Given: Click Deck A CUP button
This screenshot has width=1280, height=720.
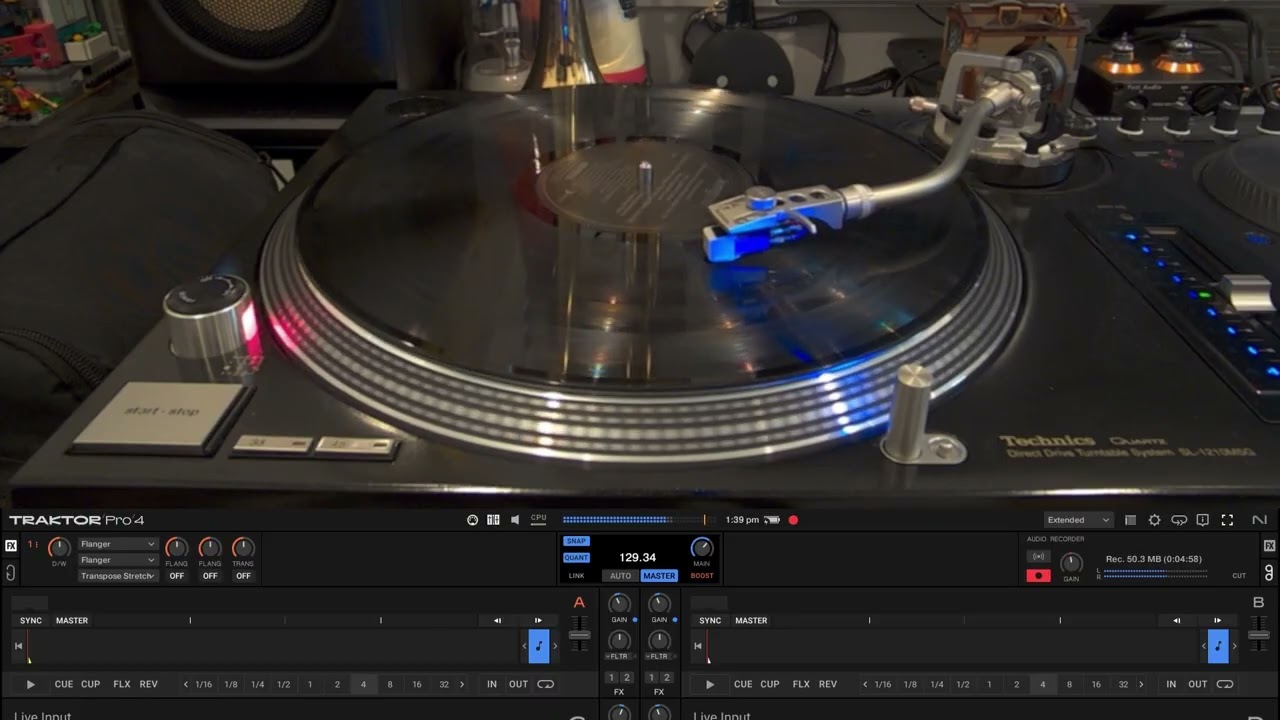Looking at the screenshot, I should tap(91, 684).
